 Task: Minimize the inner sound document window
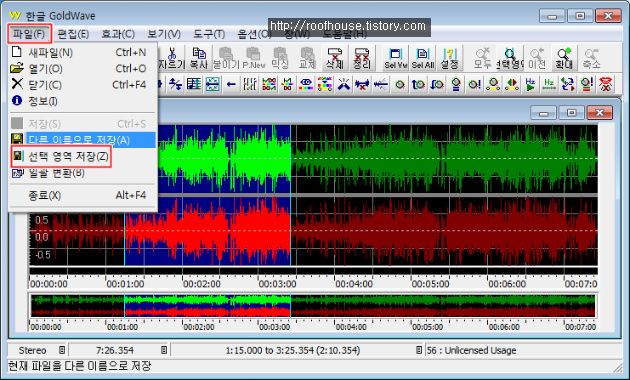click(x=543, y=113)
